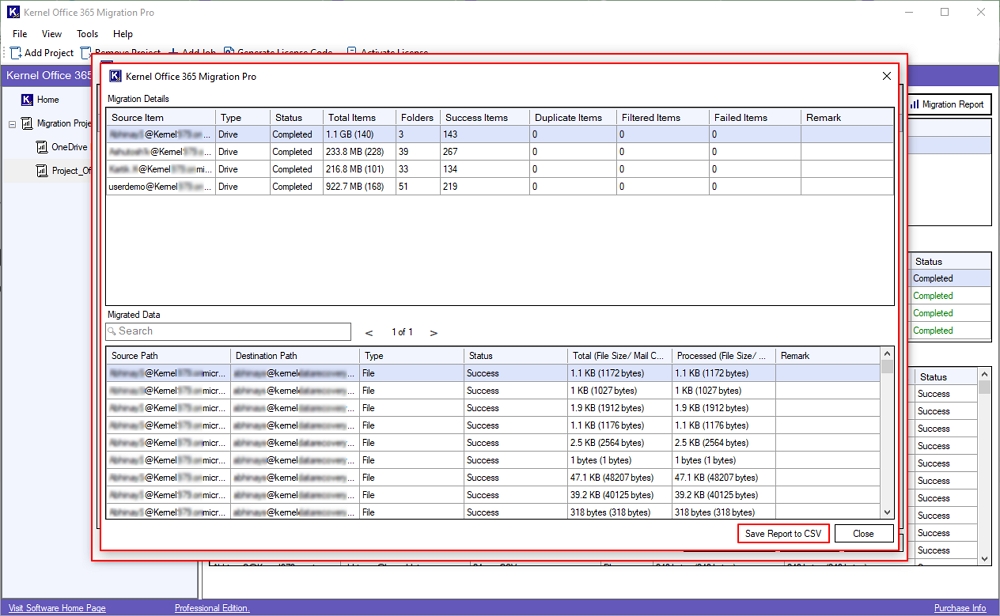Click the Add Job toolbar icon
1000x616 pixels.
175,52
